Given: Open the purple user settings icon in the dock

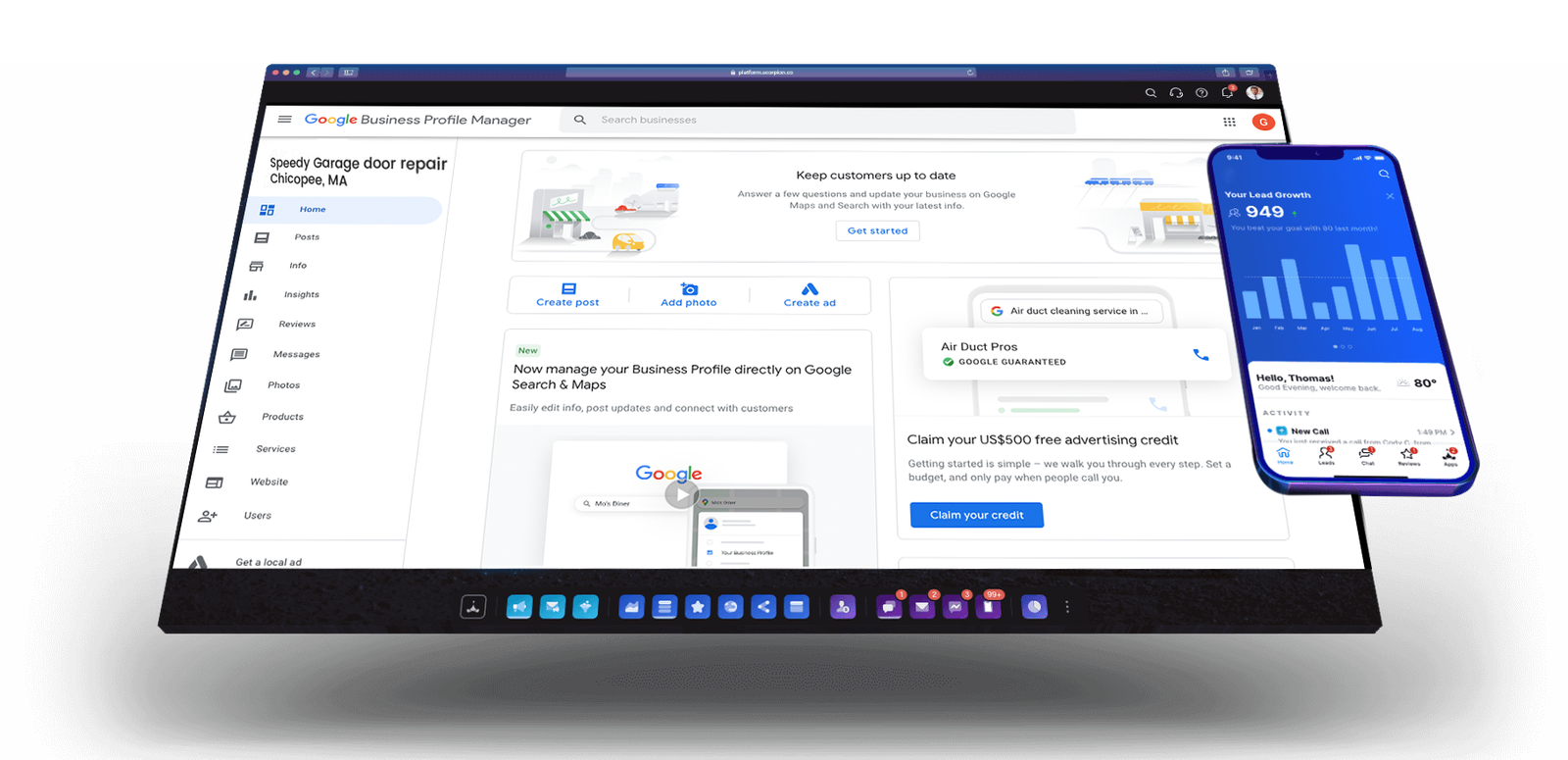Looking at the screenshot, I should 843,607.
